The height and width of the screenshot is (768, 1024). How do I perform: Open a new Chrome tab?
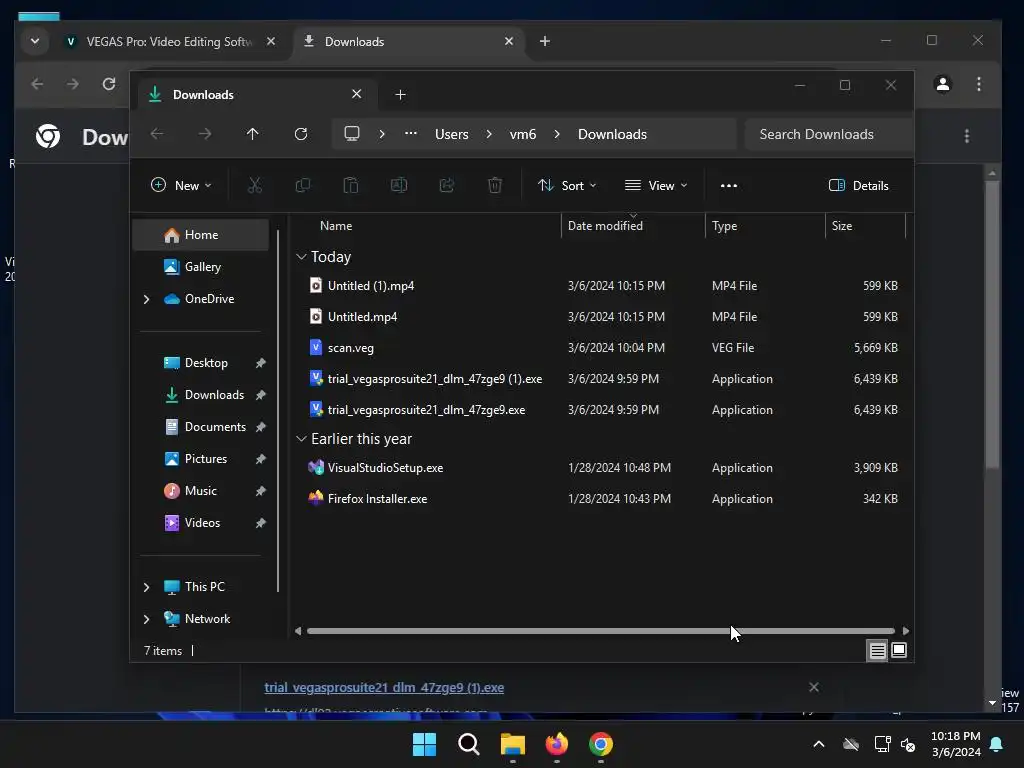[x=545, y=41]
